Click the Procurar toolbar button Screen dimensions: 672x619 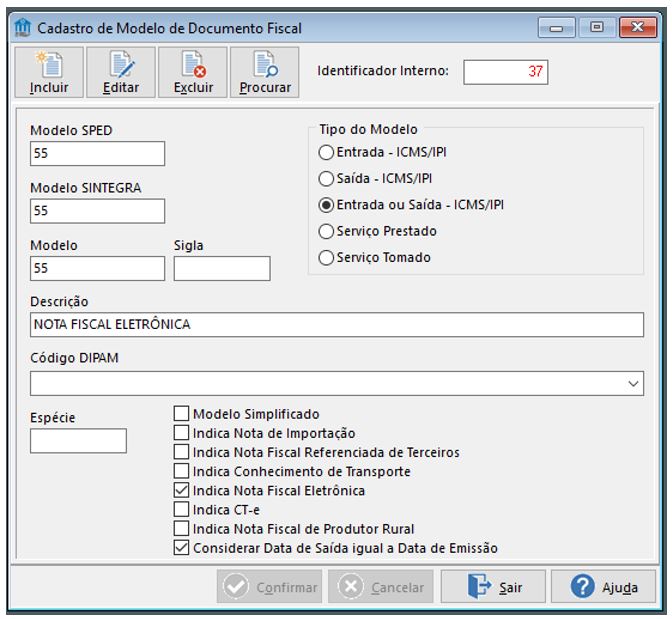265,72
